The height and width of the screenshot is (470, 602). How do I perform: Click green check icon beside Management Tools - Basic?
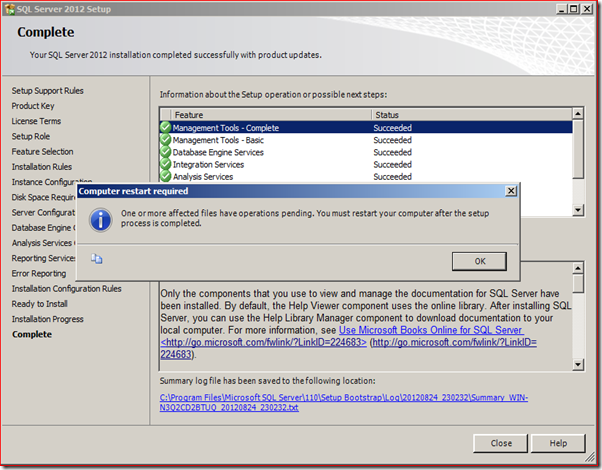(165, 139)
